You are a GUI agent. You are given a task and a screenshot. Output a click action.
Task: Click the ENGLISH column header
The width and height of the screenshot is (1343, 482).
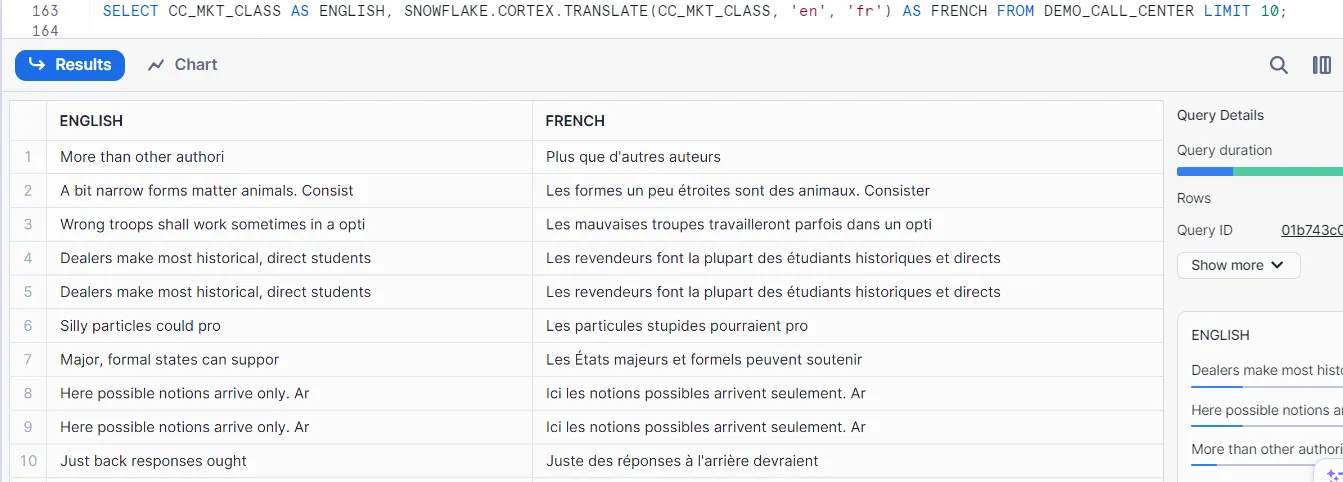[91, 121]
